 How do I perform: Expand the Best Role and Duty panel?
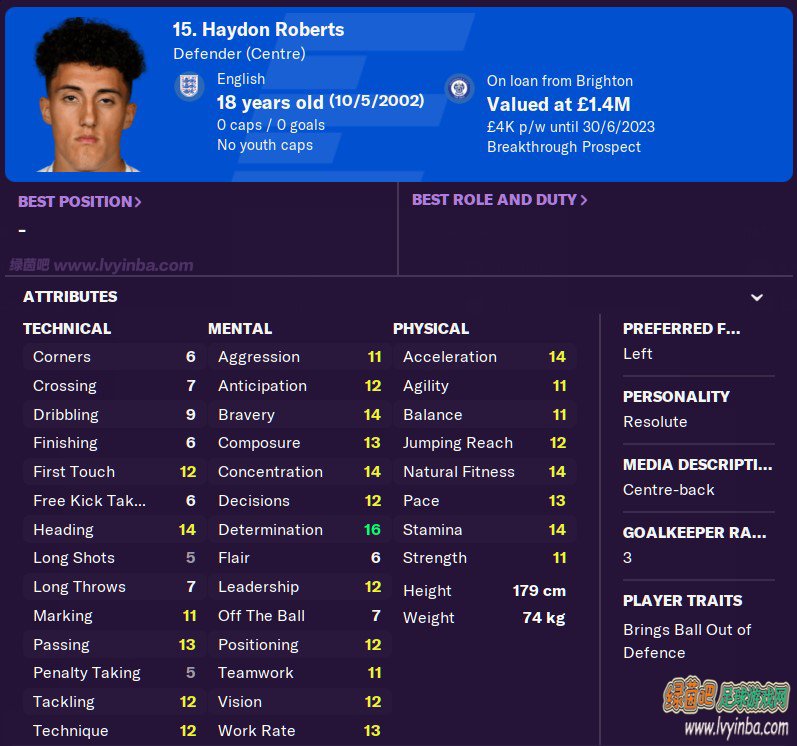coord(500,200)
